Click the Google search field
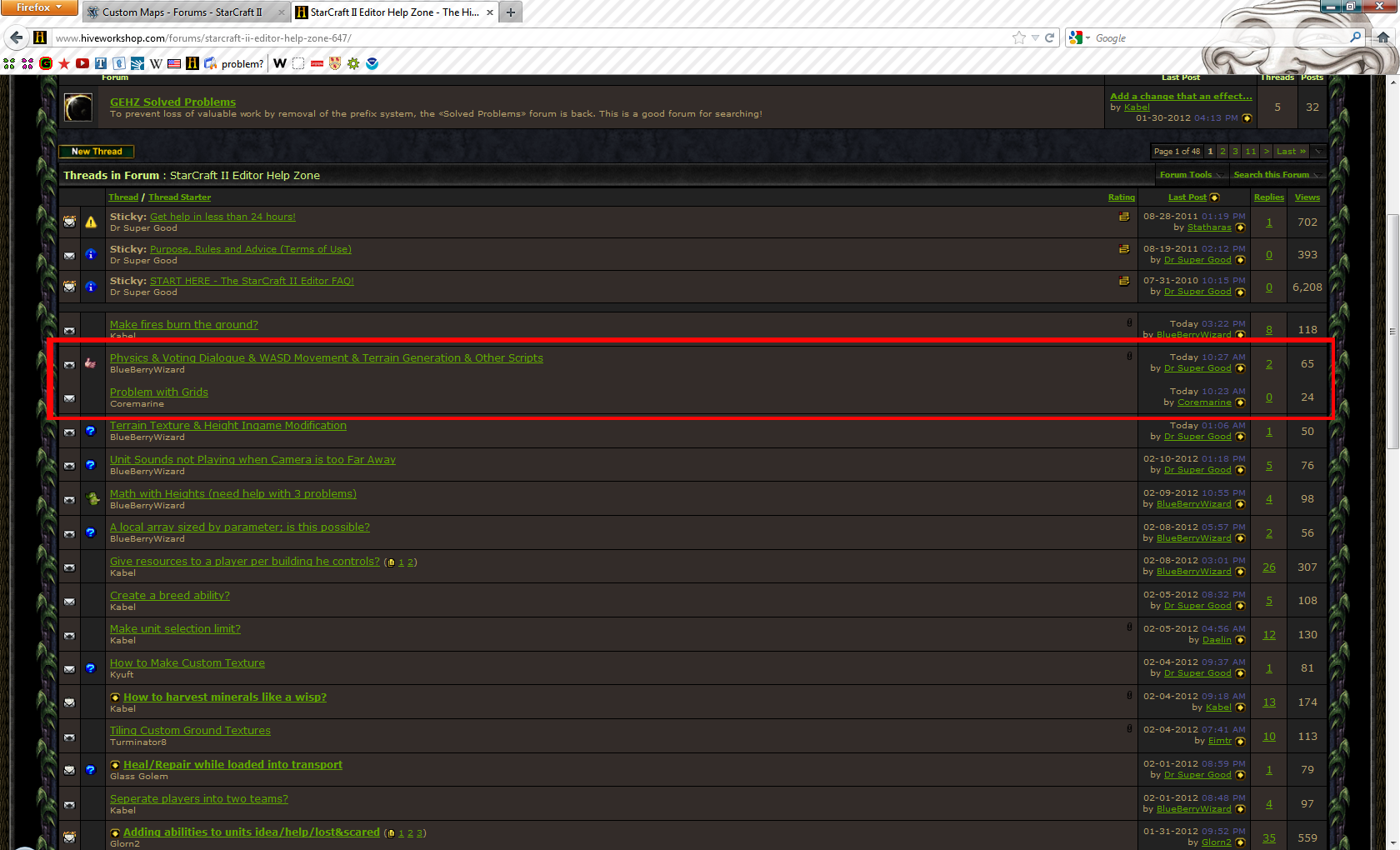The height and width of the screenshot is (850, 1400). 1217,37
